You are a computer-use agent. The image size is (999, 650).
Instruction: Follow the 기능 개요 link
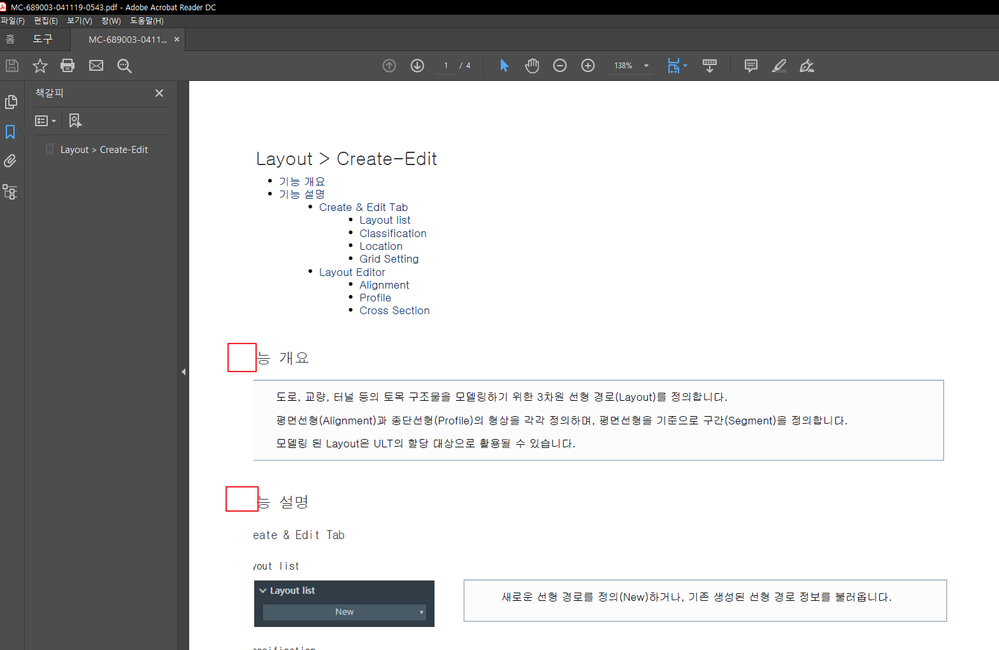click(302, 182)
